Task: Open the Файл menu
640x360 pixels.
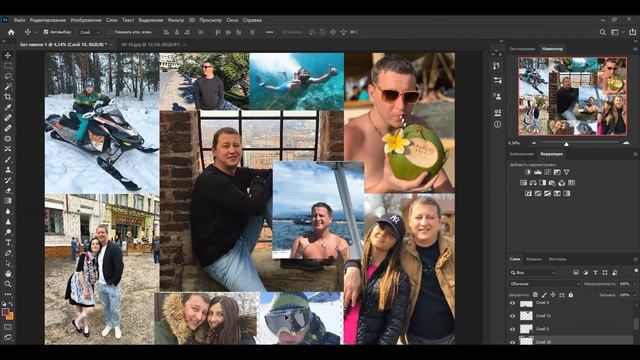Action: (x=19, y=20)
